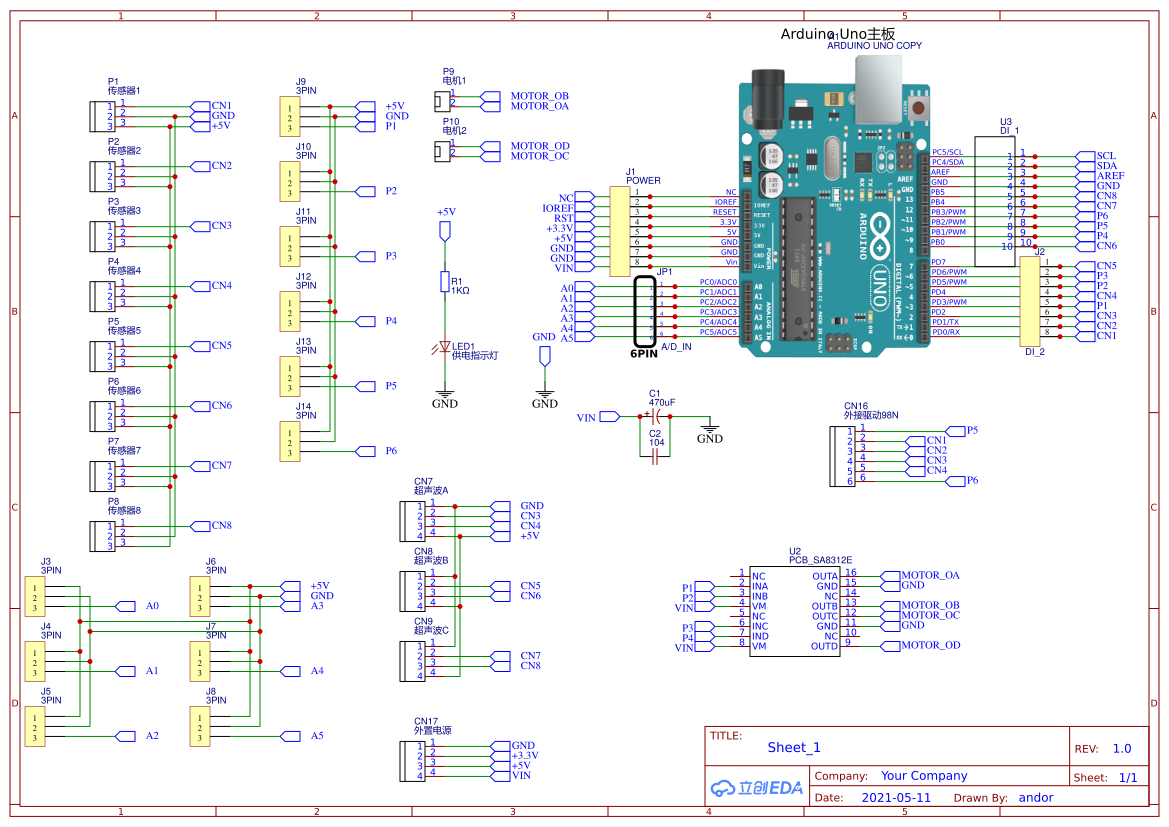
Task: Click the "RST" net port left of J1
Action: tap(584, 218)
